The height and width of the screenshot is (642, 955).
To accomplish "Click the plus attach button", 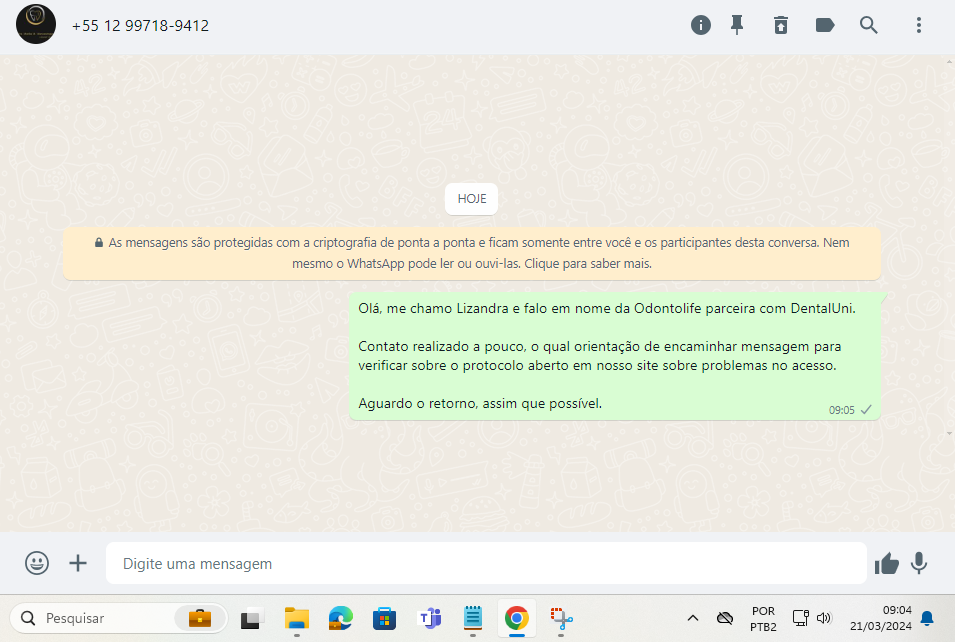I will pos(78,563).
